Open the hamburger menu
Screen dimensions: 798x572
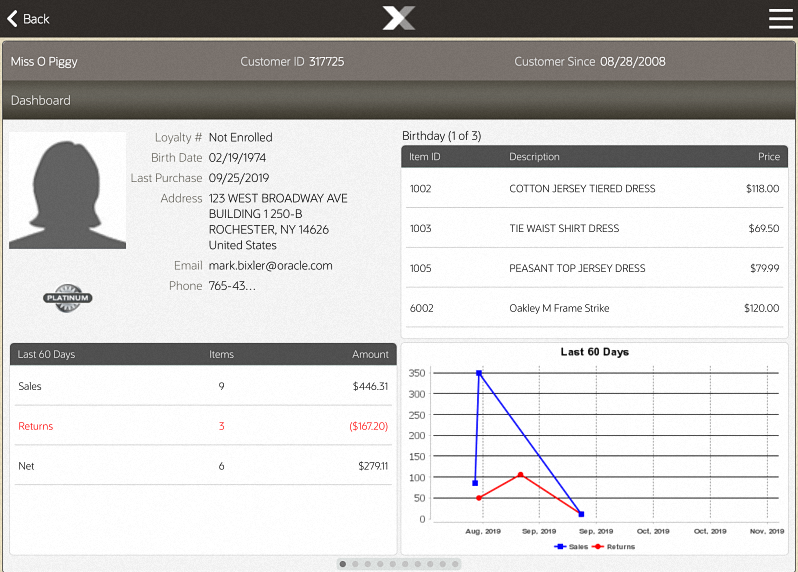click(x=780, y=19)
